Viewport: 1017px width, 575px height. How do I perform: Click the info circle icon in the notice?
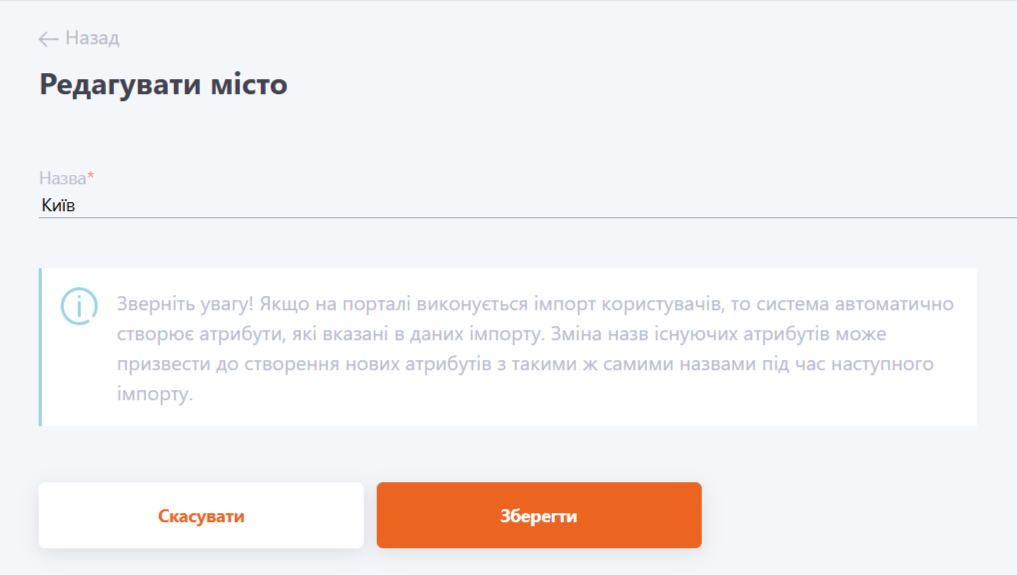point(79,306)
